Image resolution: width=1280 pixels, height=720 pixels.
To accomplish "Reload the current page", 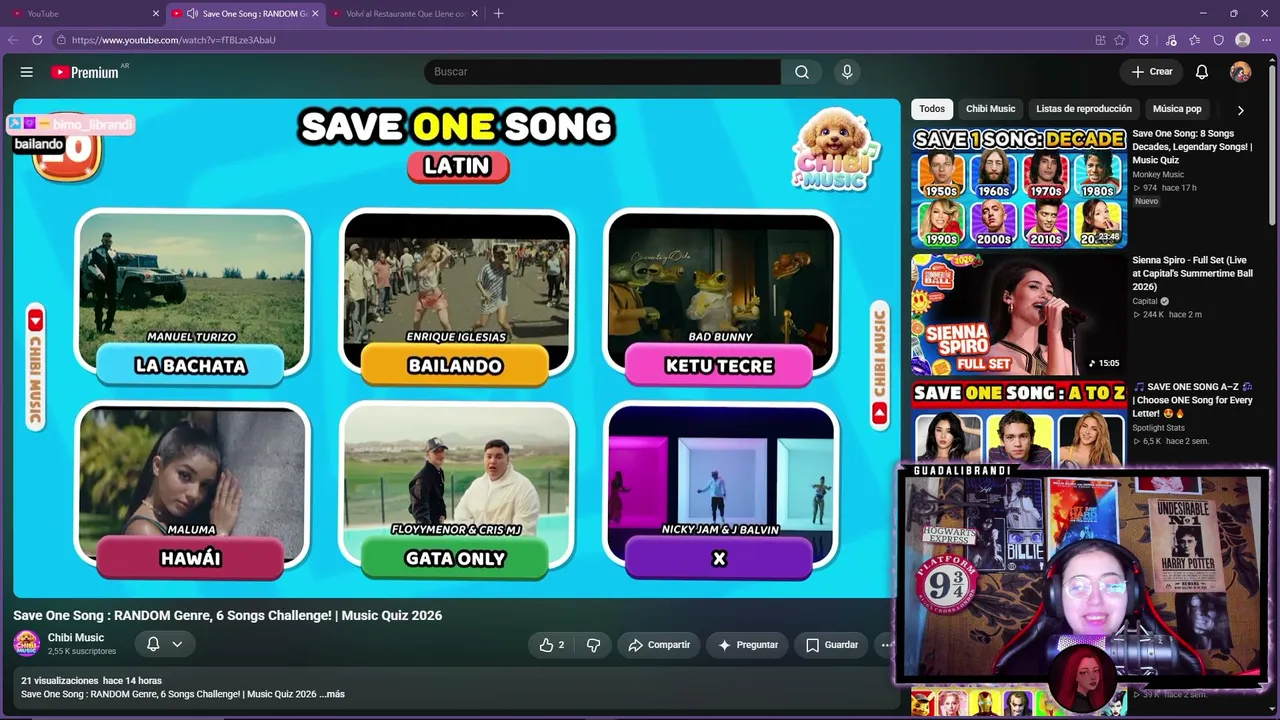I will point(37,40).
